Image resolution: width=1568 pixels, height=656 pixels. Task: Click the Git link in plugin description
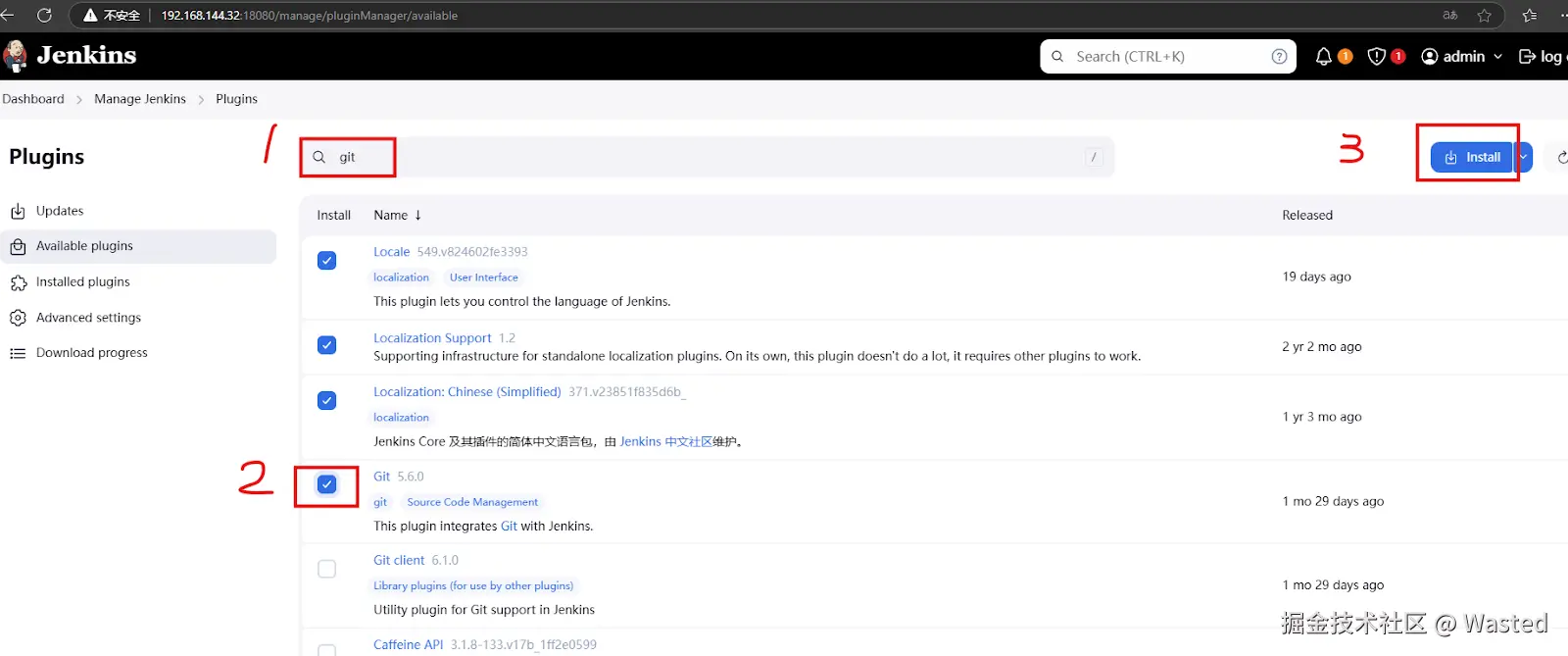[x=509, y=527]
